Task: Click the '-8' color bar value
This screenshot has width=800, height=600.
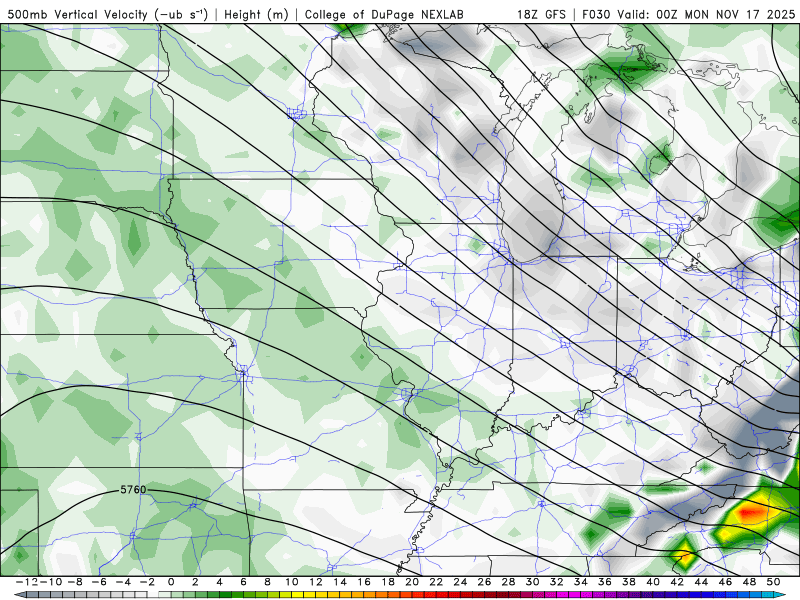Action: [x=74, y=582]
